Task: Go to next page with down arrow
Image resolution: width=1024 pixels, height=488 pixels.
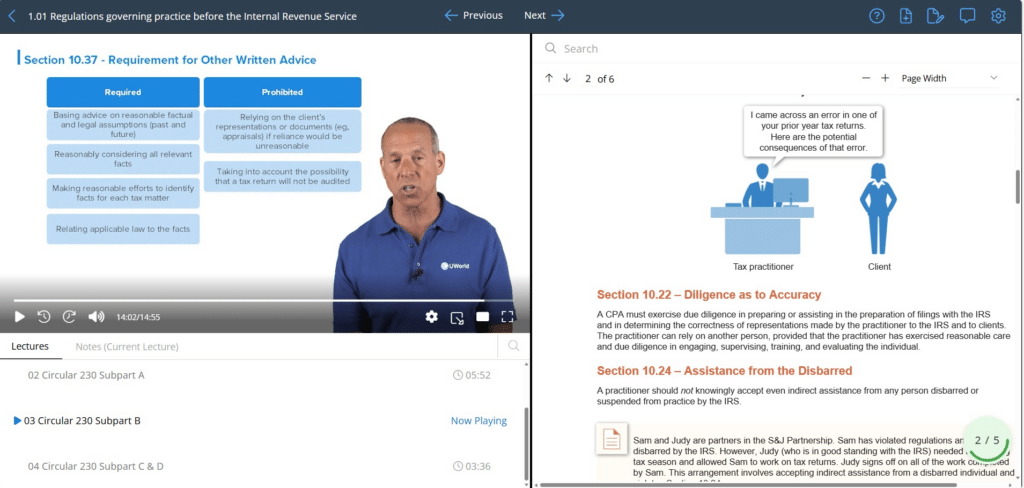Action: pos(567,78)
